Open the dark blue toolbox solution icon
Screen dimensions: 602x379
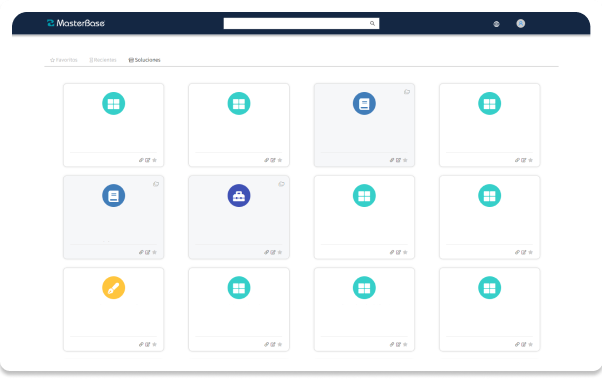click(x=239, y=195)
